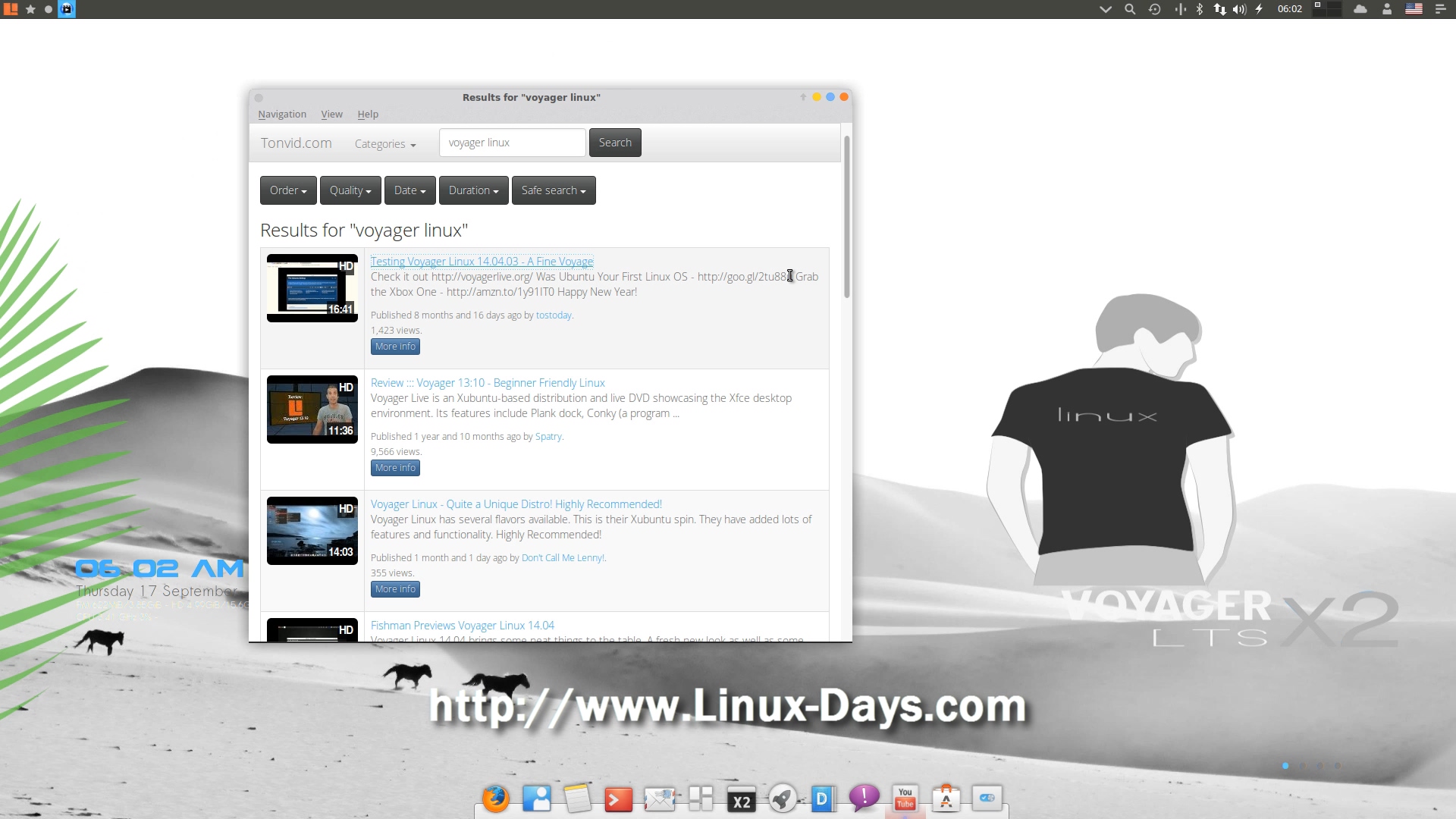Click More info for the 355 views video

[x=395, y=589]
